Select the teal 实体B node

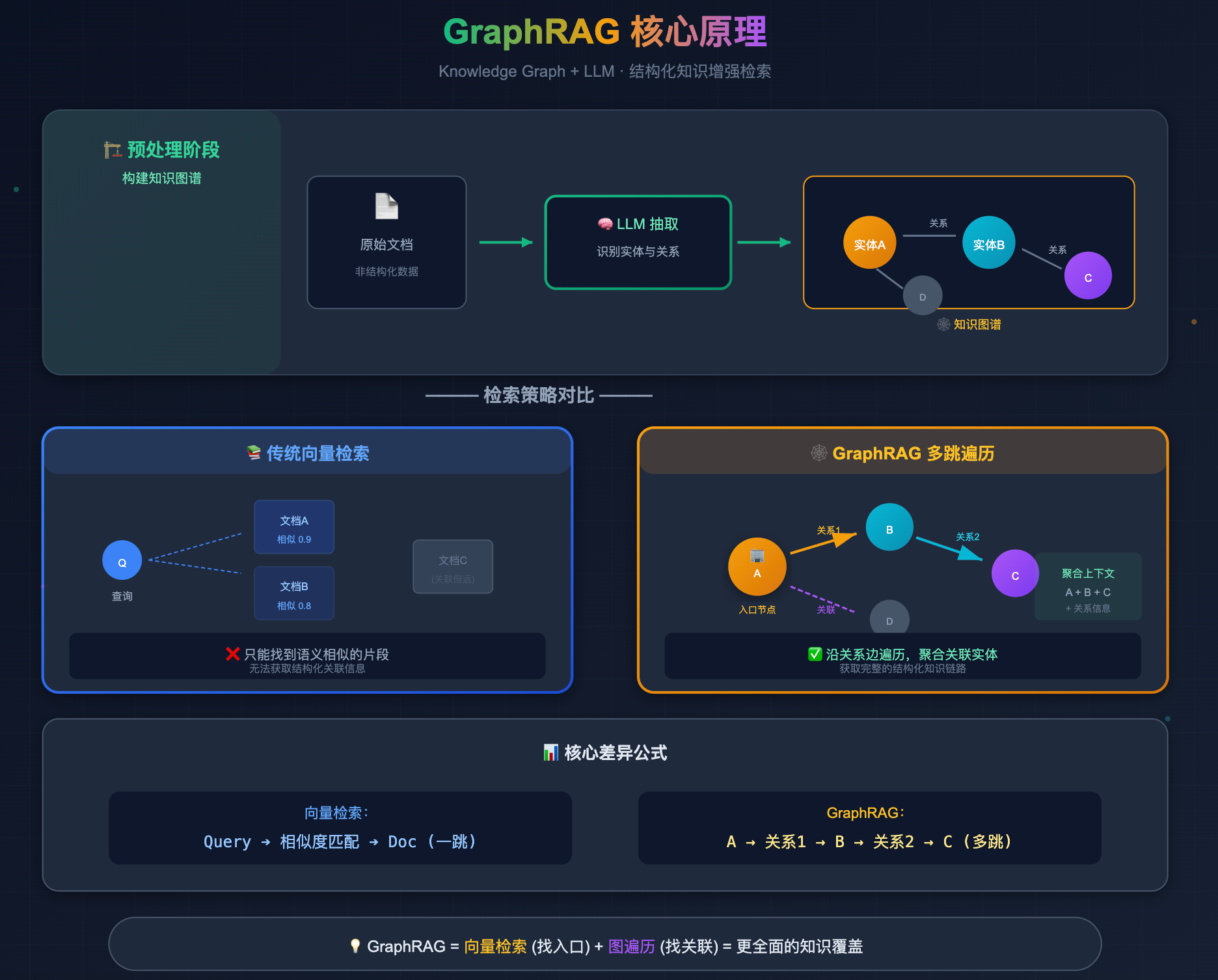coord(988,243)
